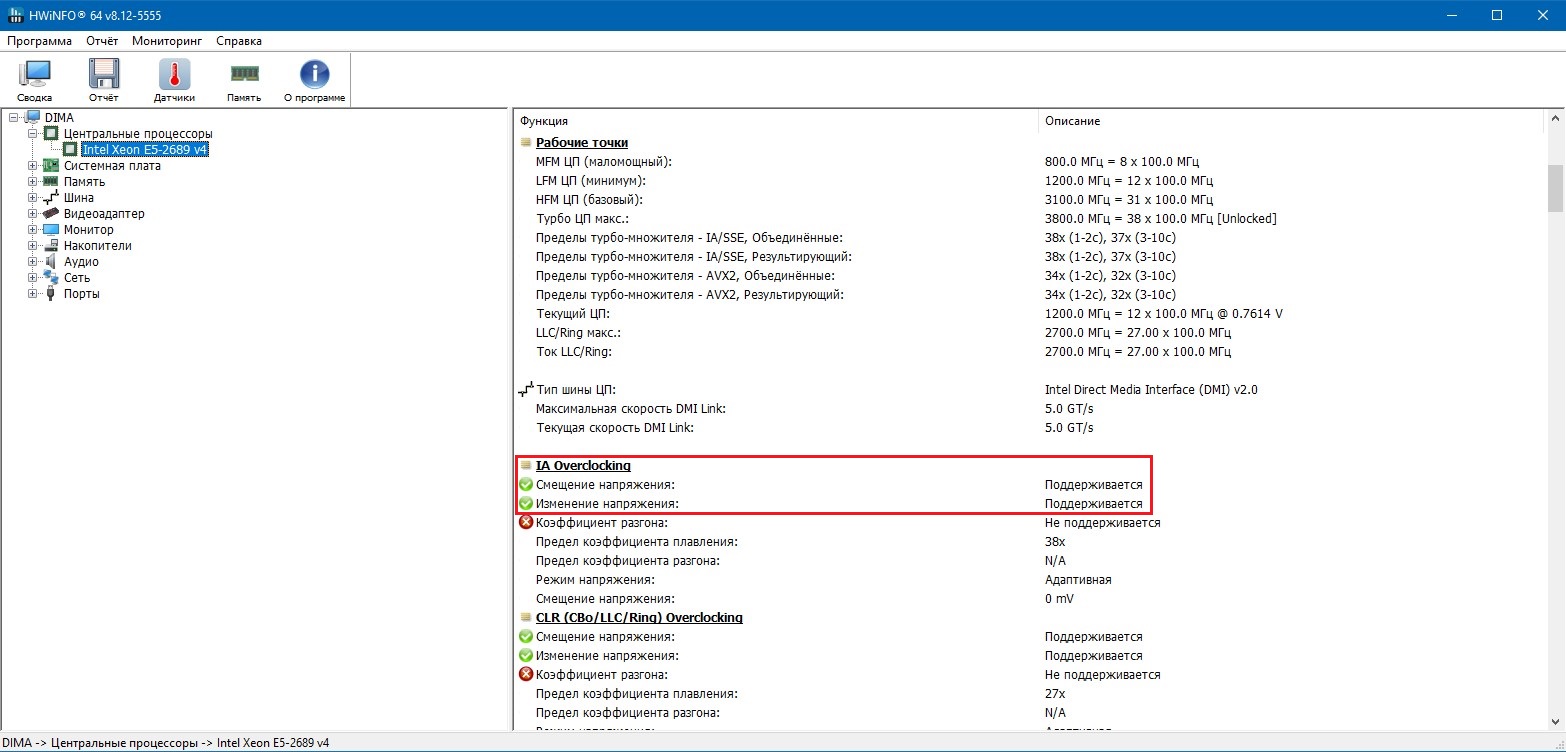Screen dimensions: 1566x752
Task: Select the Порты label in tree
Action: click(82, 294)
